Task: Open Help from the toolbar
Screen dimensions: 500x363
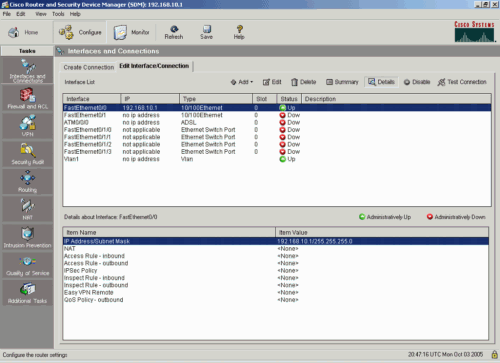Action: (x=239, y=32)
